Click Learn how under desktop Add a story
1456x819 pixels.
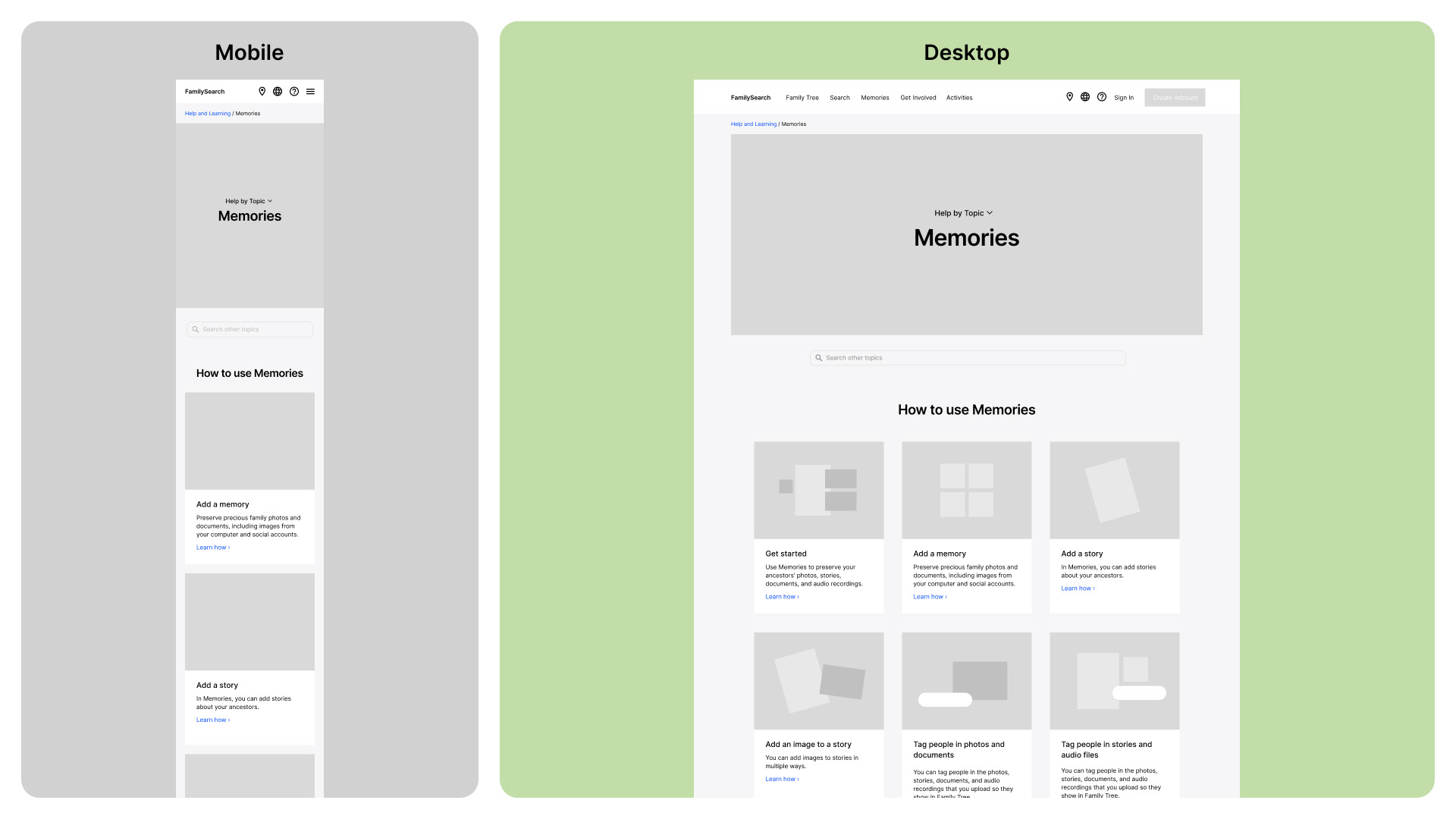[x=1078, y=588]
